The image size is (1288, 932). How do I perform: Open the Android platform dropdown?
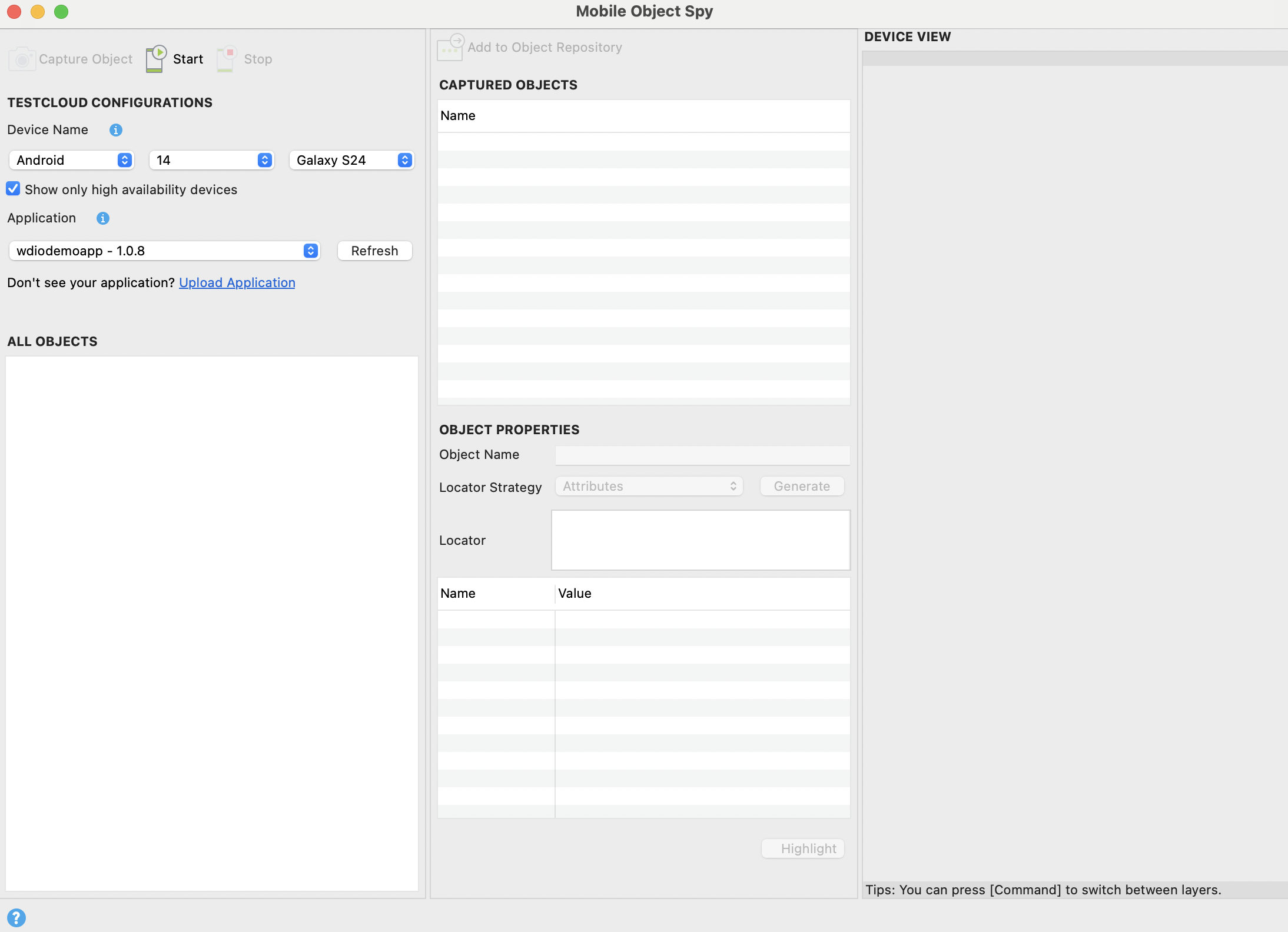coord(72,160)
